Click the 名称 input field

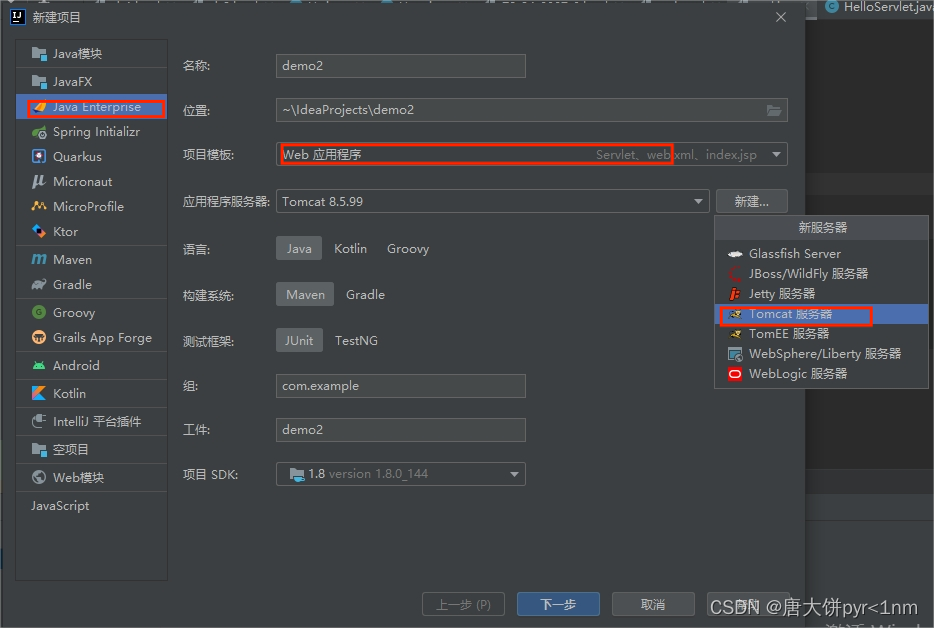pyautogui.click(x=401, y=66)
